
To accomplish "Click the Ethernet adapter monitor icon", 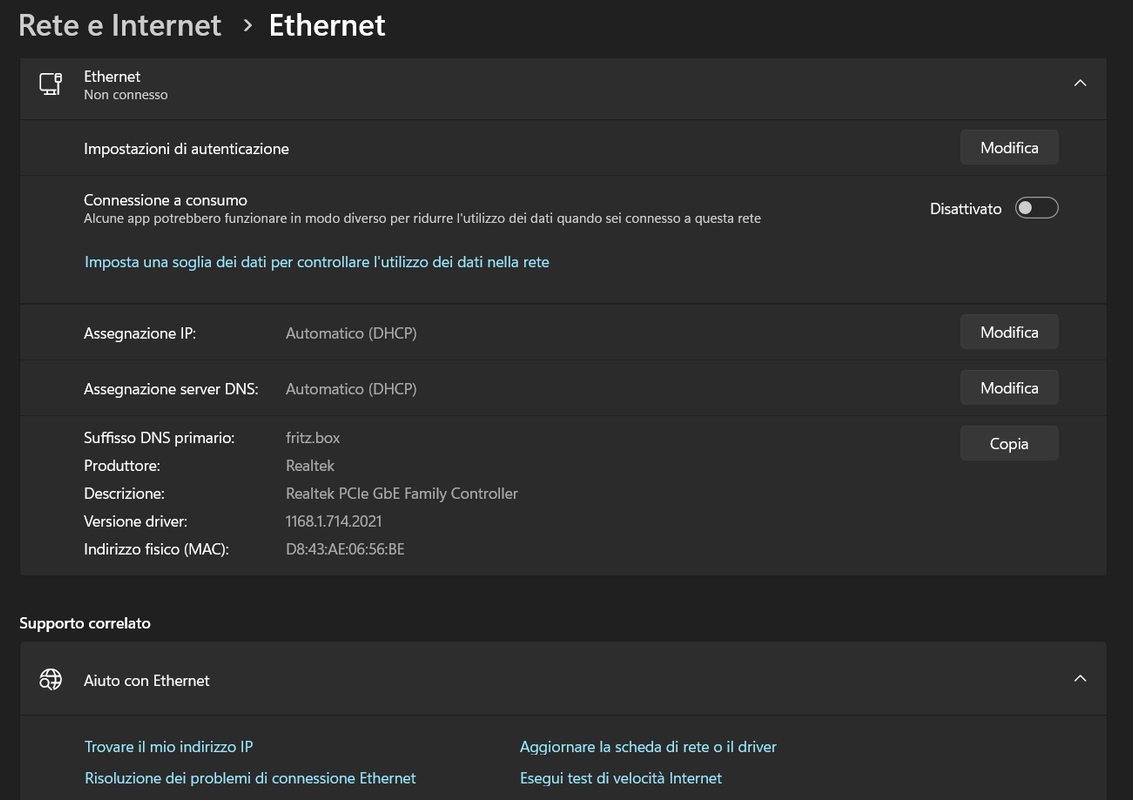I will tap(50, 84).
